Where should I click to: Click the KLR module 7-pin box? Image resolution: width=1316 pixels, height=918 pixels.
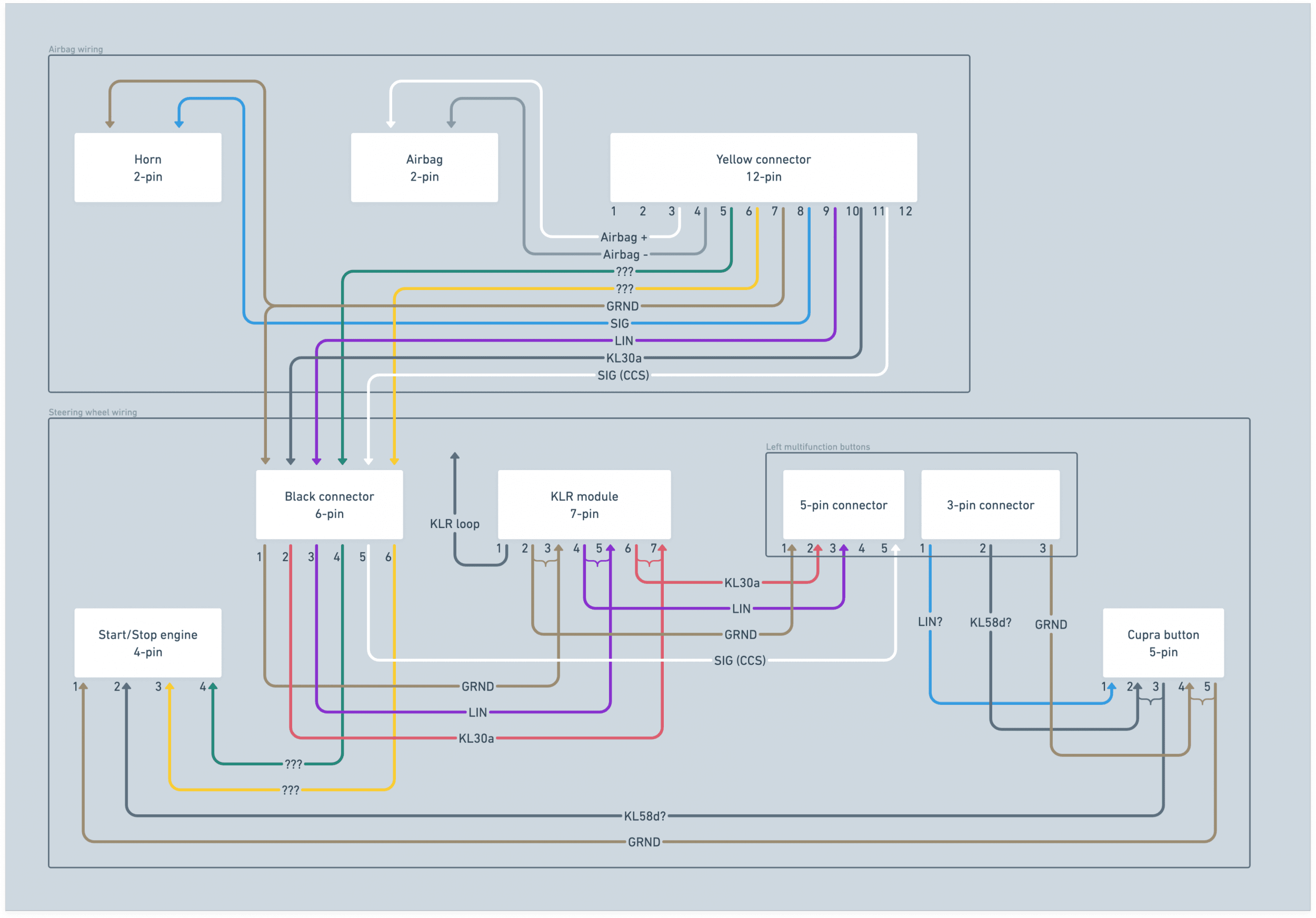(x=584, y=504)
